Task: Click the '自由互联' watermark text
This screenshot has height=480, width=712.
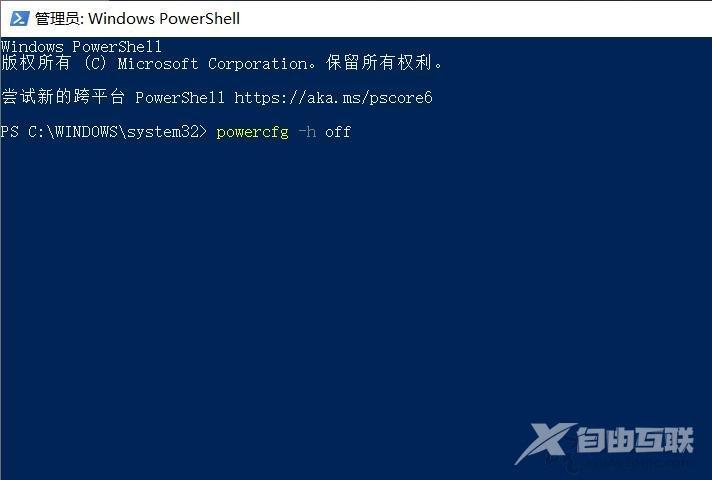Action: (635, 440)
